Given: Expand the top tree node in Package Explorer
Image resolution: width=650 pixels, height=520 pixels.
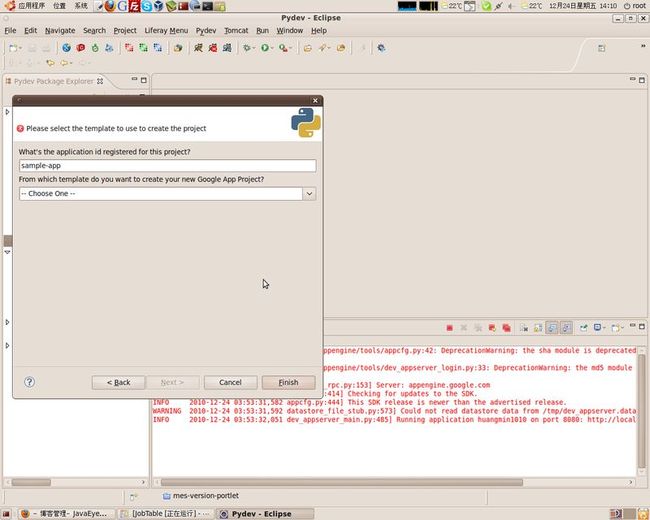Looking at the screenshot, I should 7,112.
